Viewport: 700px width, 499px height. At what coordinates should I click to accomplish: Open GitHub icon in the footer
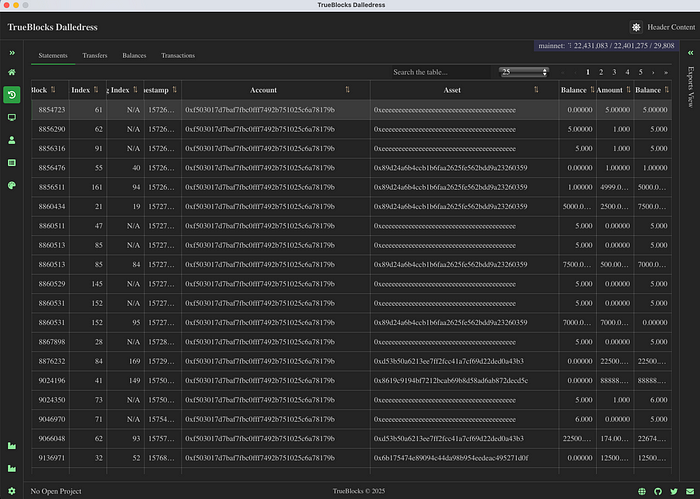(657, 491)
